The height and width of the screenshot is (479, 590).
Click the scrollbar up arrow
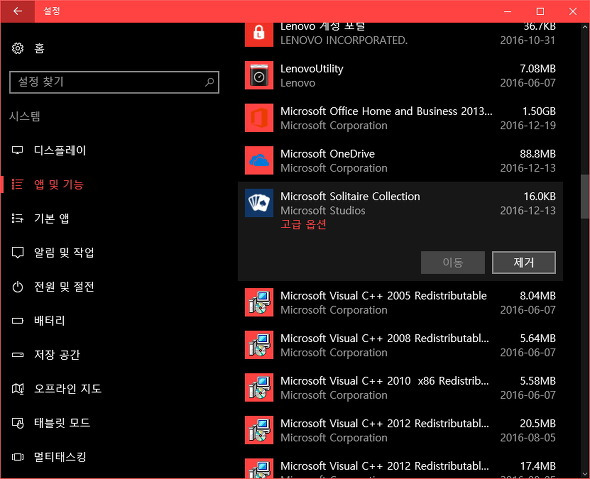[585, 27]
